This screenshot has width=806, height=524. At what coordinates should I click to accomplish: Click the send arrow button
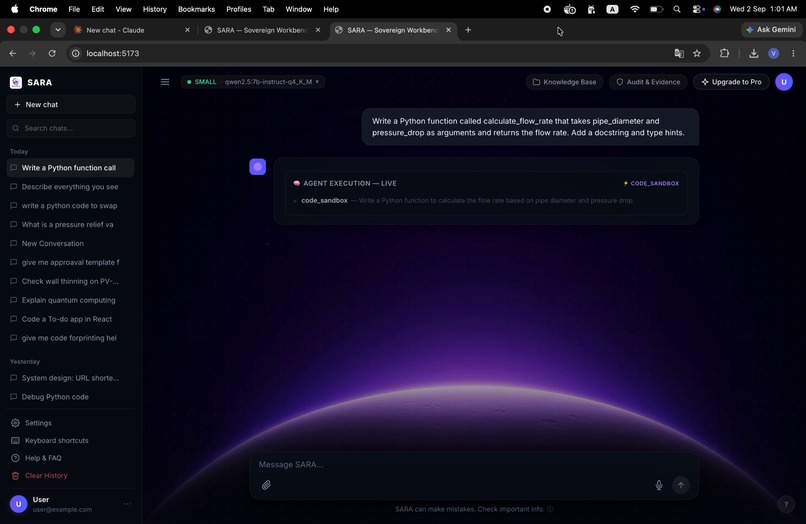coord(681,485)
